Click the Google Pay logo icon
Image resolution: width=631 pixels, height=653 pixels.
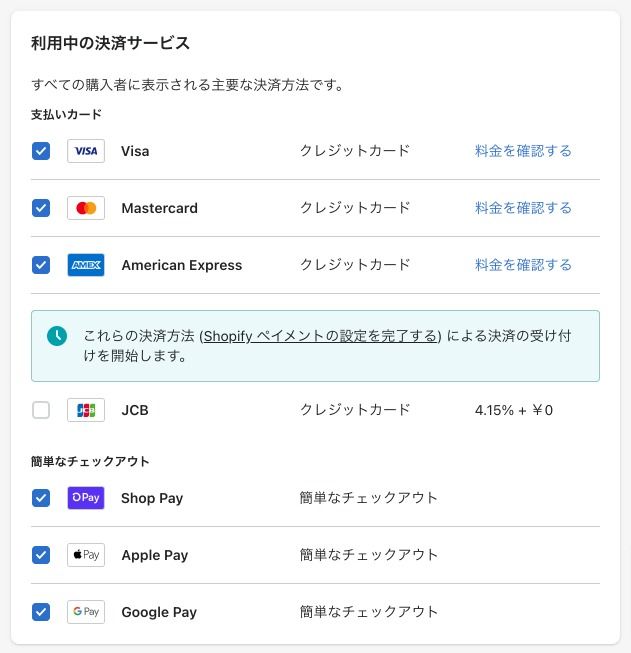(86, 612)
